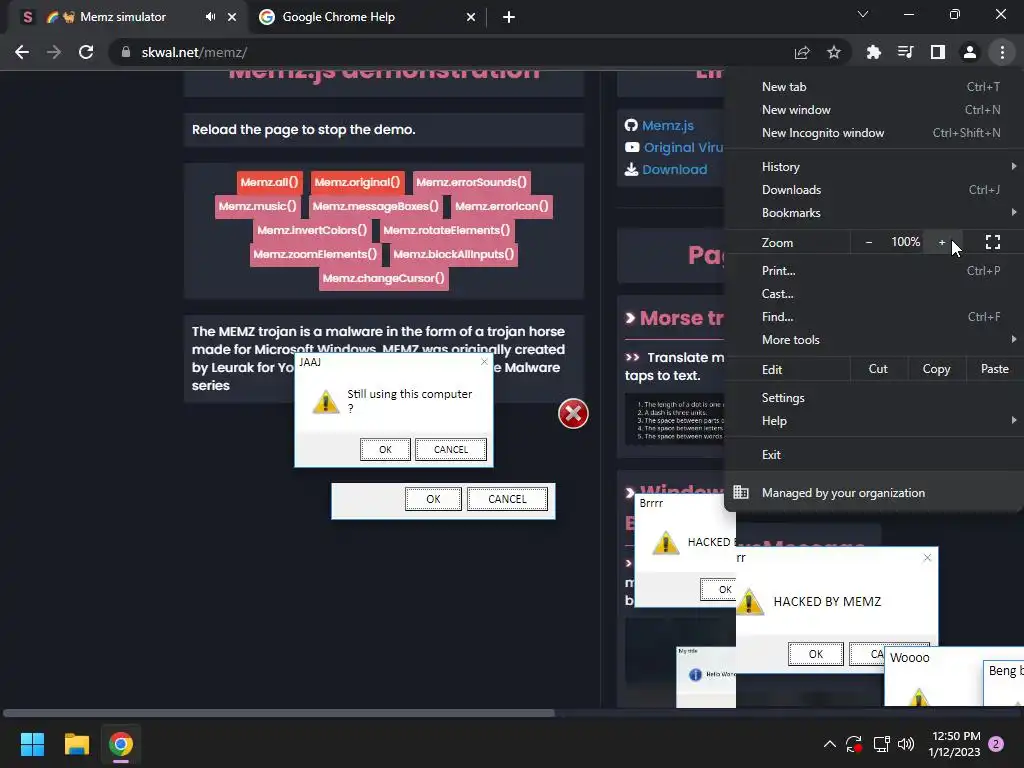Viewport: 1024px width, 768px height.
Task: Click the browser forward arrow
Action: (x=54, y=52)
